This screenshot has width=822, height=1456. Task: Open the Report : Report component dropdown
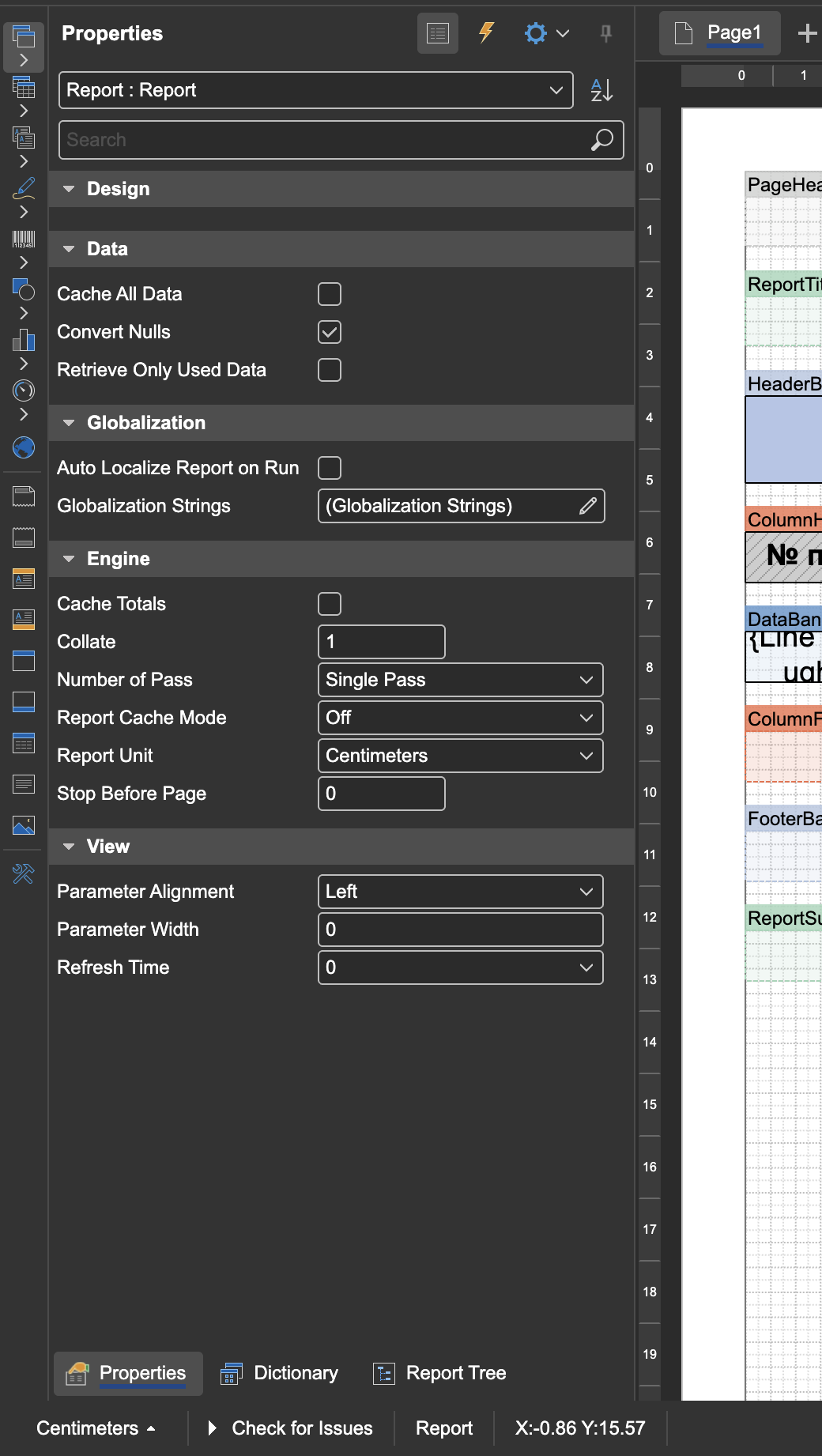(x=316, y=90)
